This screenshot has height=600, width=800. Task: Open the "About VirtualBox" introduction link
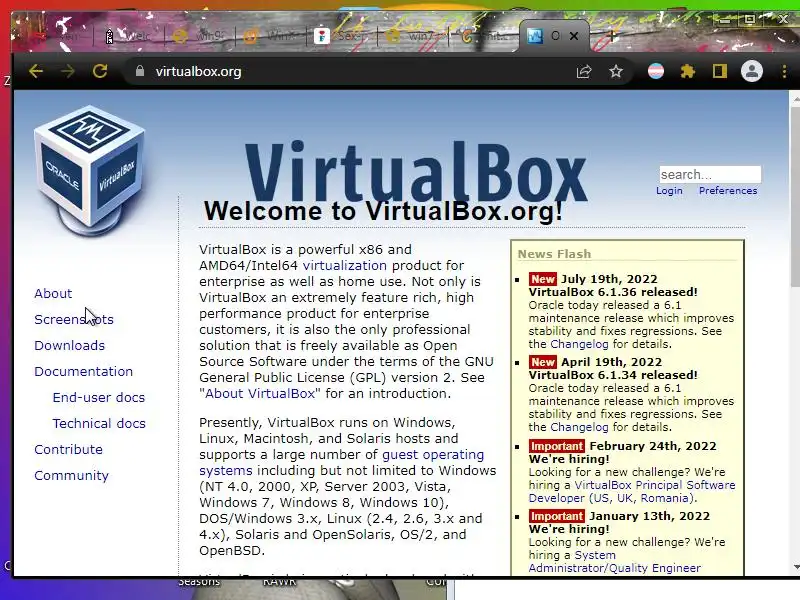260,393
